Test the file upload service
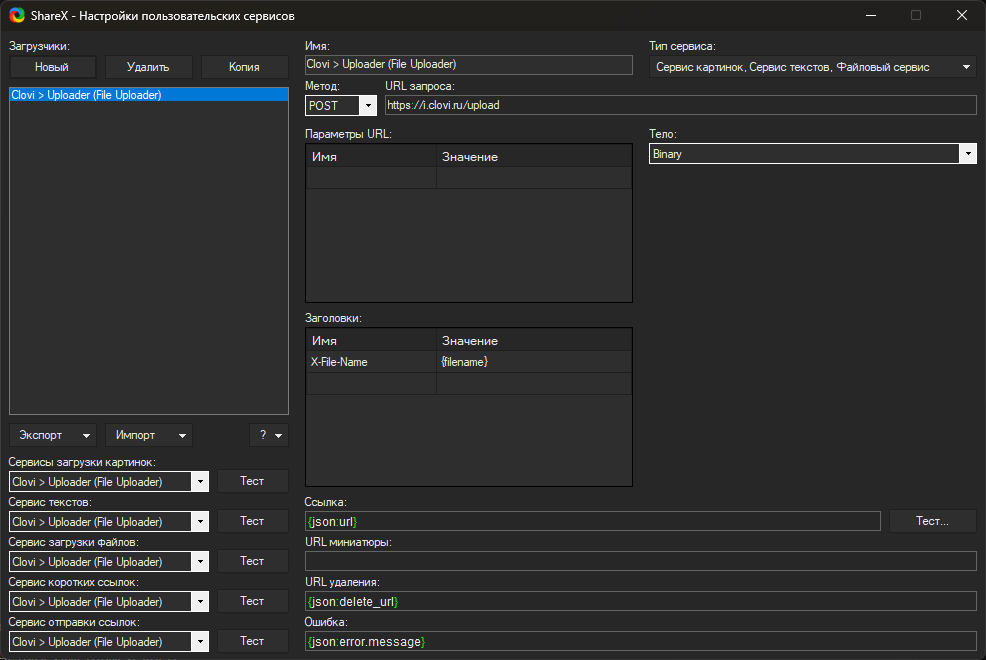 click(x=252, y=561)
